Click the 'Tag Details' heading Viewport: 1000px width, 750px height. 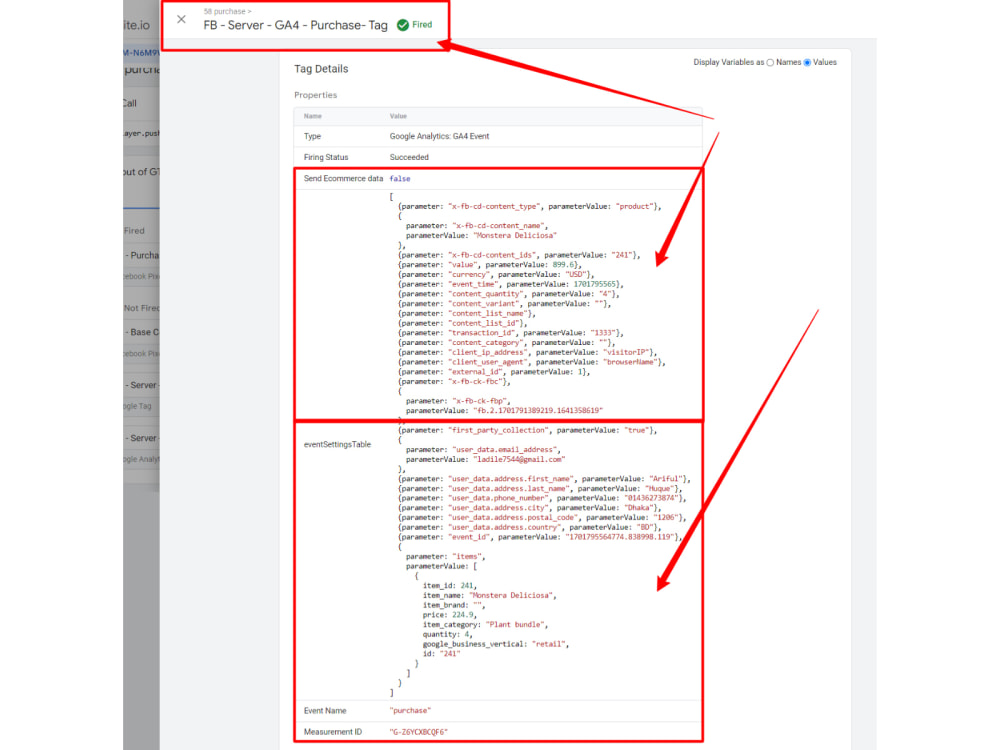point(321,69)
